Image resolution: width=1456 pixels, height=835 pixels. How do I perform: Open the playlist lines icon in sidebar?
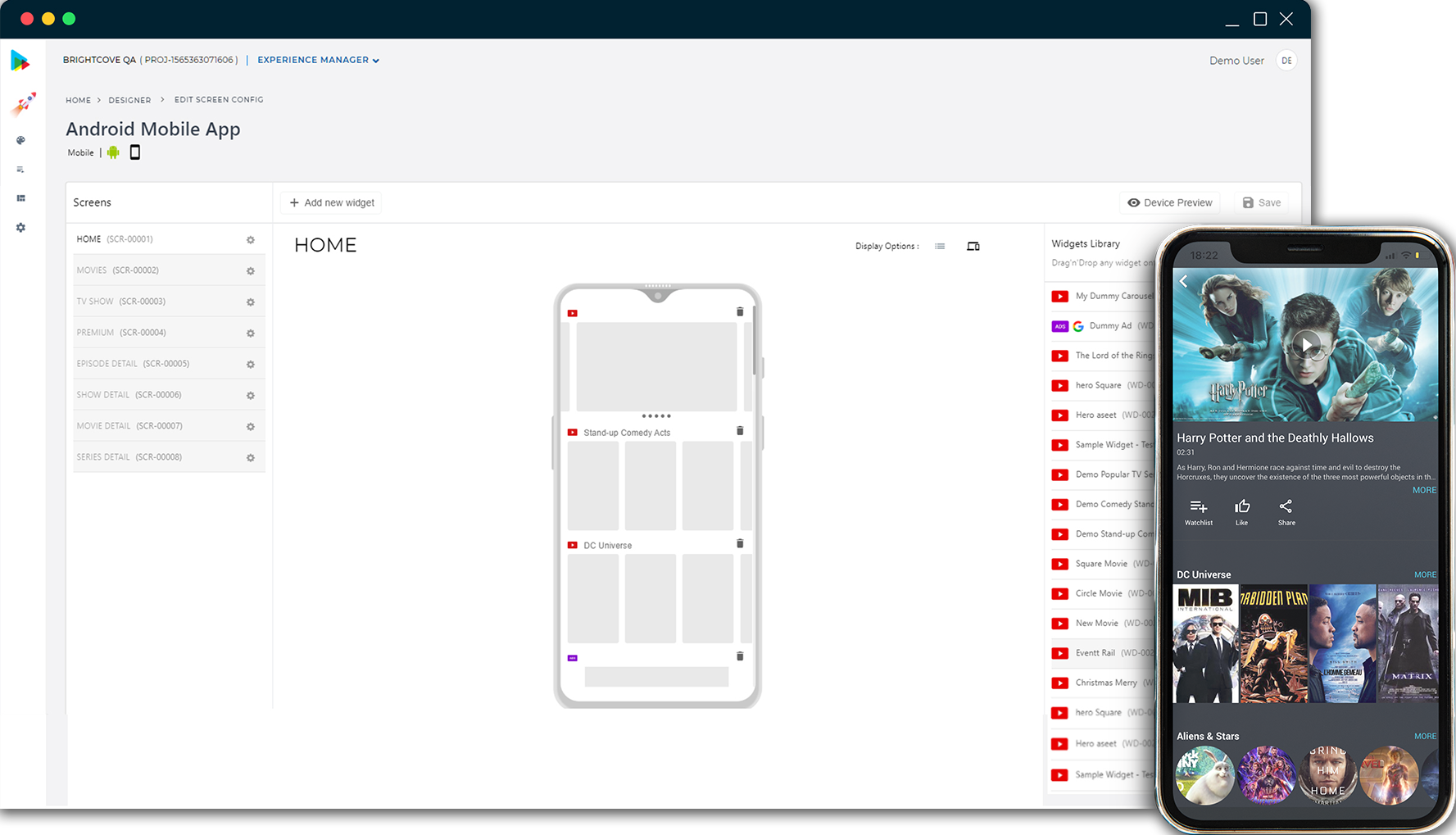tap(20, 170)
